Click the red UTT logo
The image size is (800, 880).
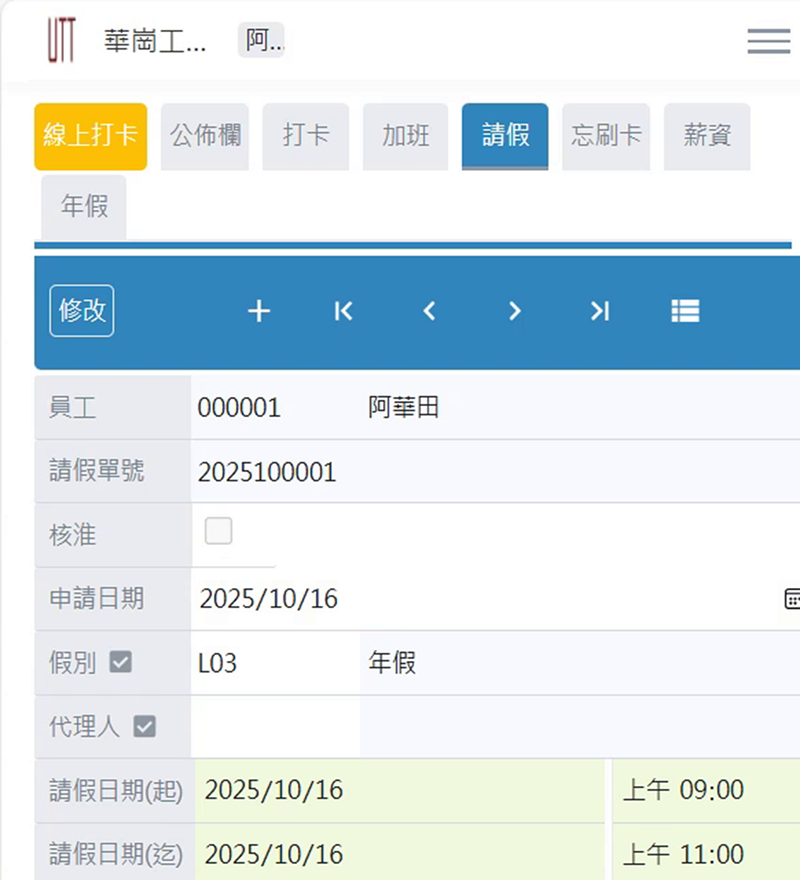[61, 39]
